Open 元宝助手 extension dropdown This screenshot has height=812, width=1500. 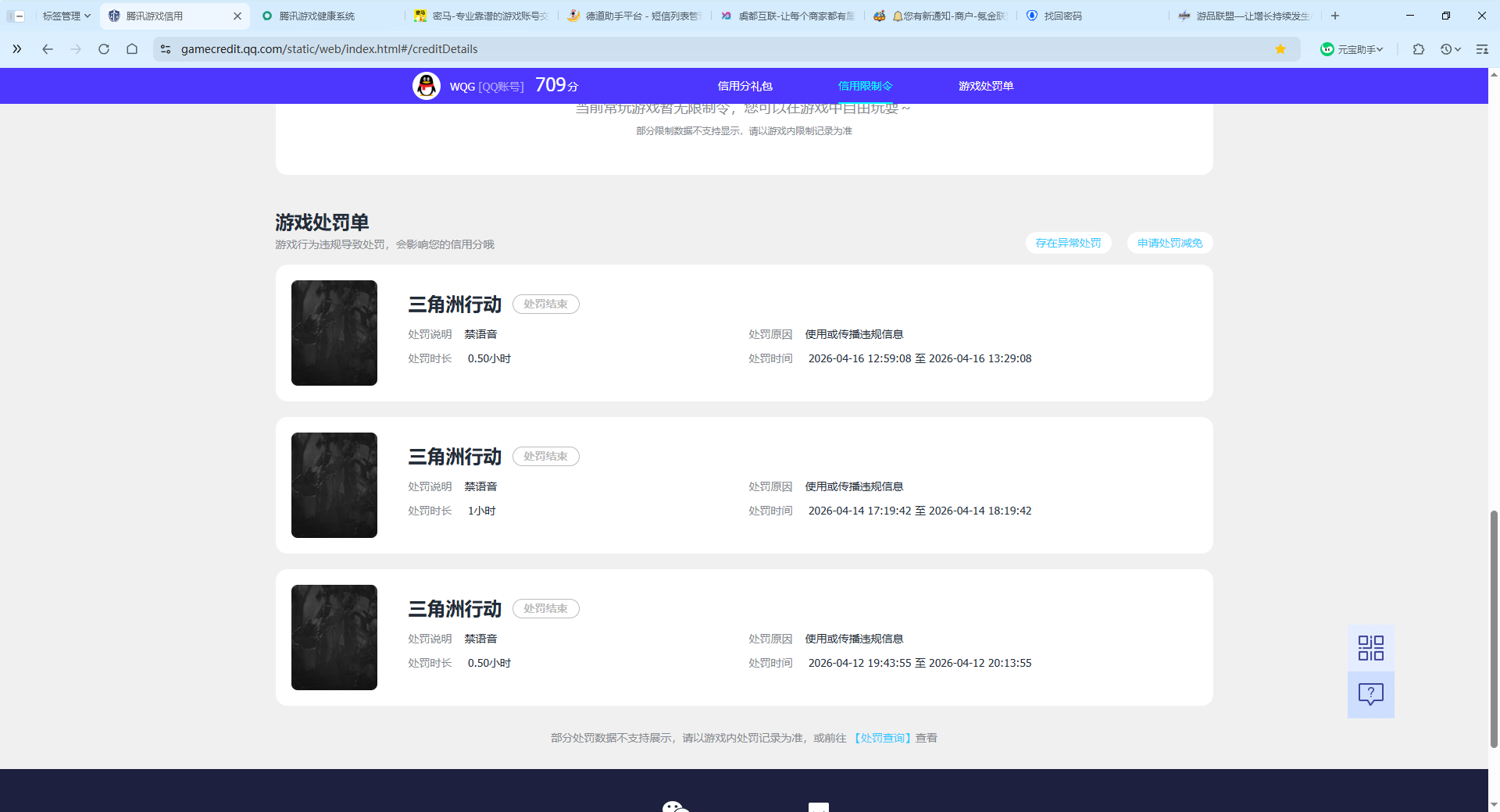pos(1352,49)
